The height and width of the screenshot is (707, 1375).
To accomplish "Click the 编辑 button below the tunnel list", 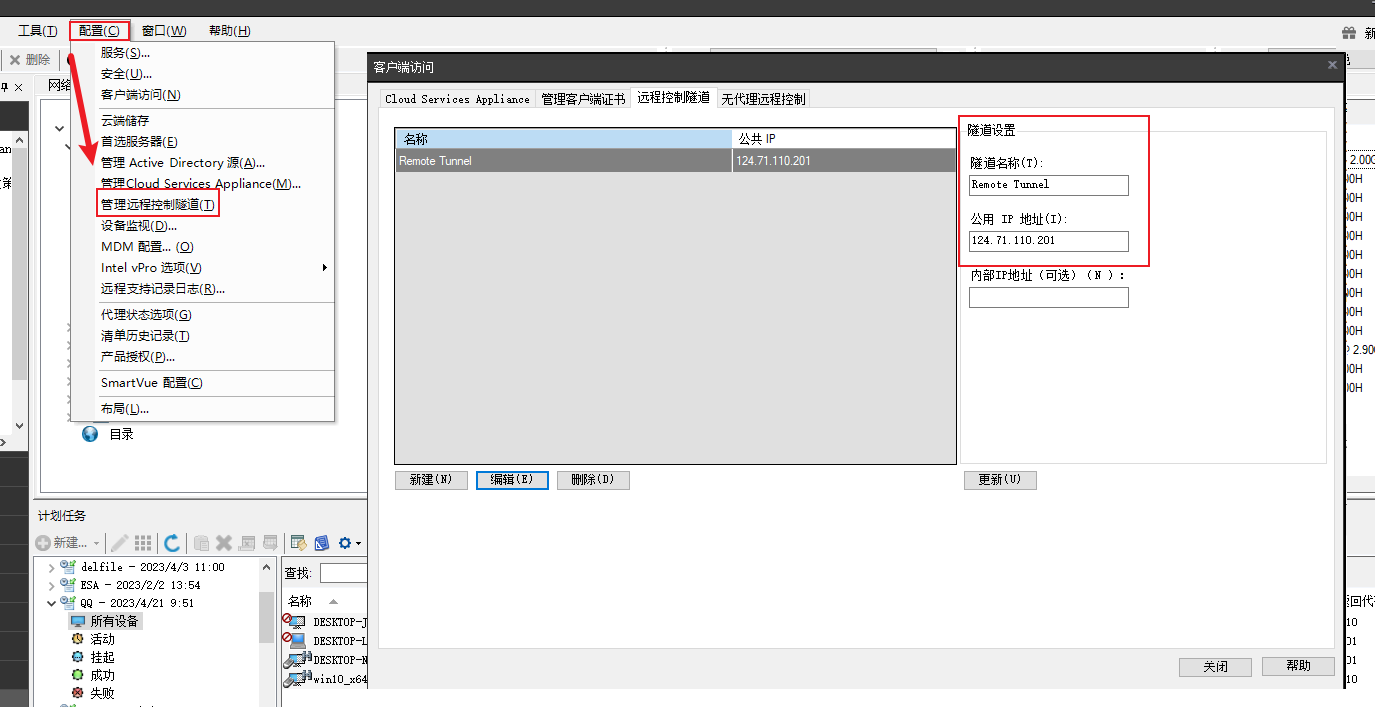I will (x=512, y=479).
